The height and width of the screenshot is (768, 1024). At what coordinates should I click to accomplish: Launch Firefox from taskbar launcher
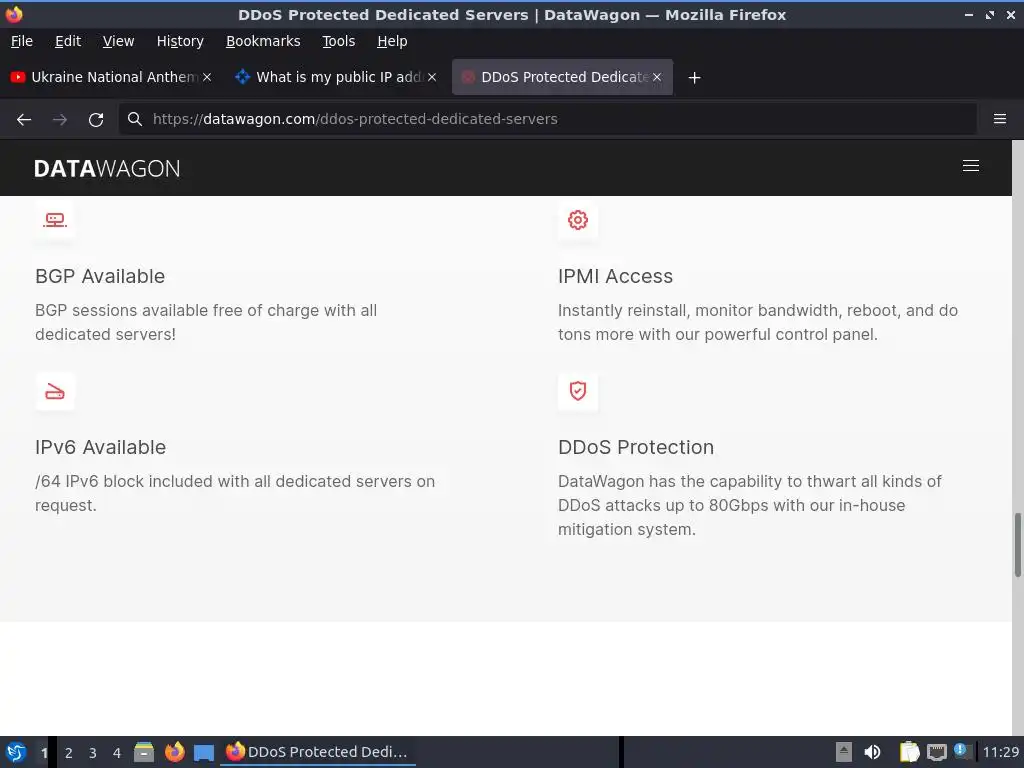click(174, 752)
